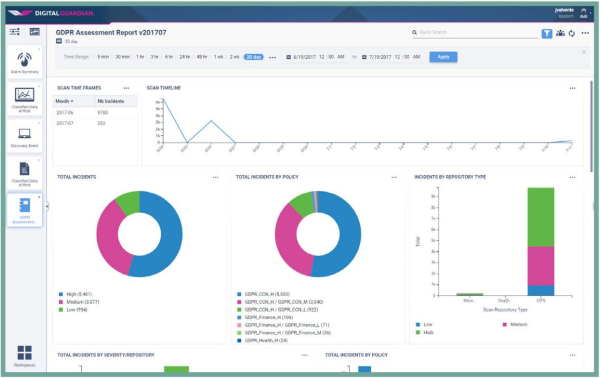Click GDPR Assessment Report v201707 title

(111, 33)
